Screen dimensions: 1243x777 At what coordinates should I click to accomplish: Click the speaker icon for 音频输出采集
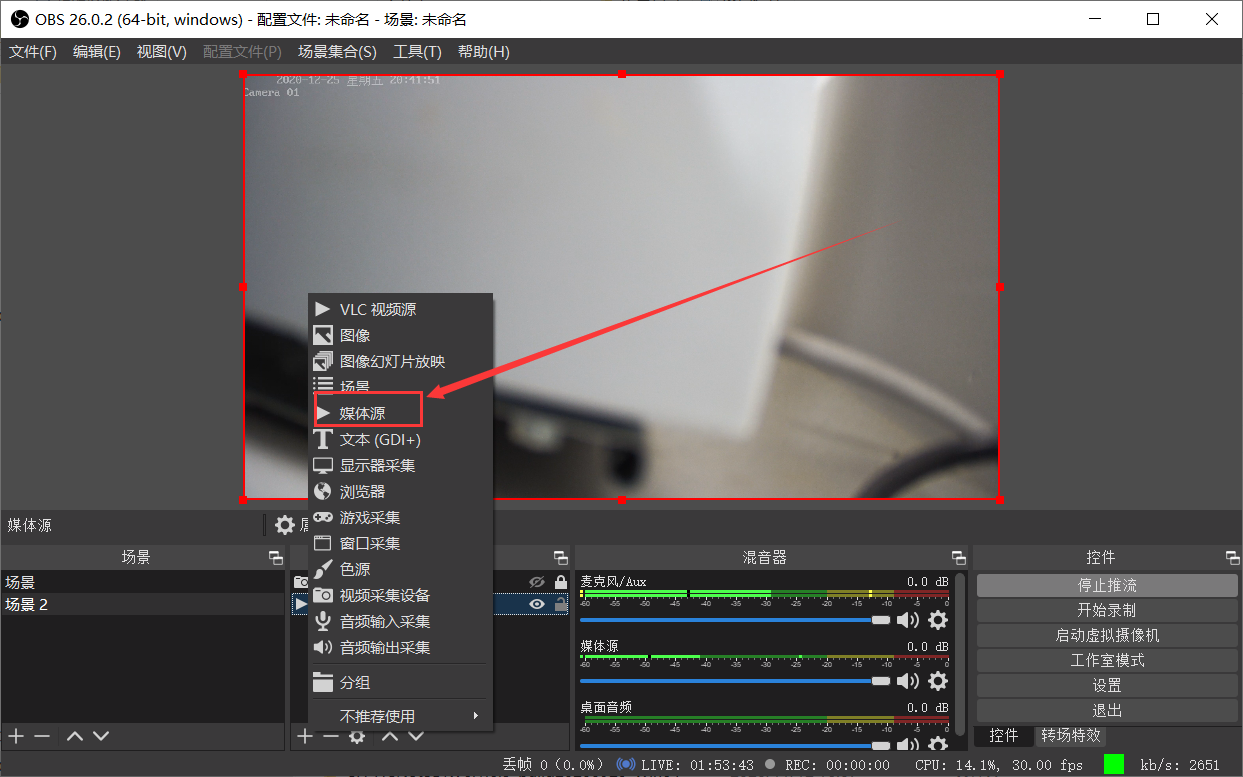pos(322,648)
